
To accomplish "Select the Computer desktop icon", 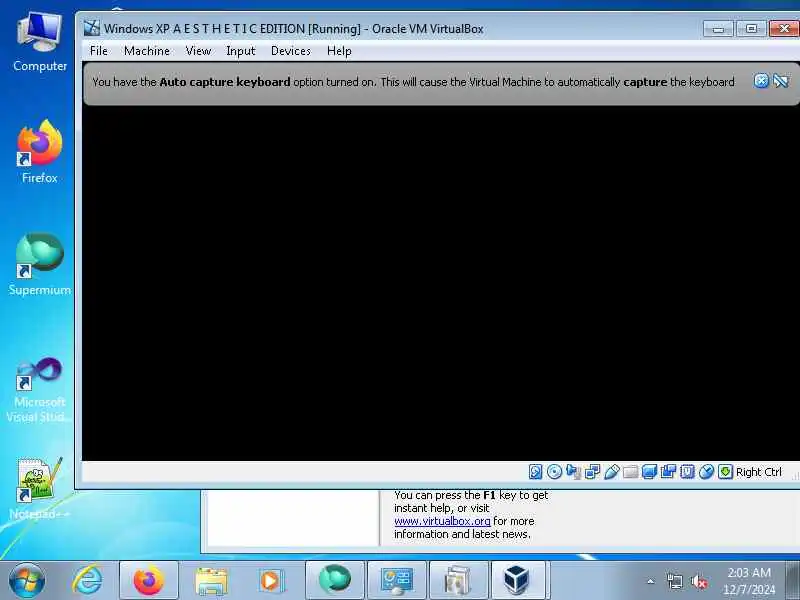I will pyautogui.click(x=40, y=42).
